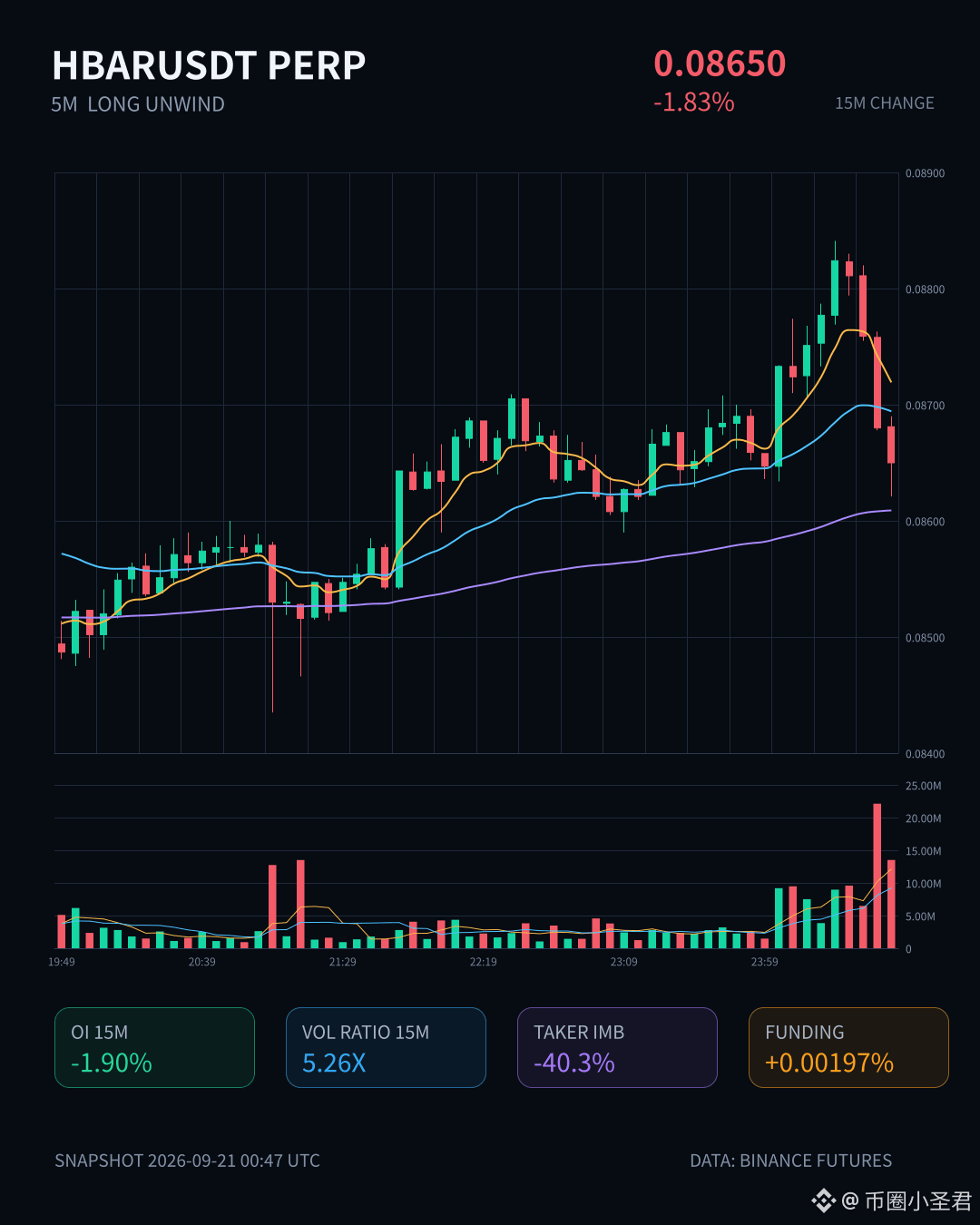Click the 0.08400 price axis label

[x=925, y=754]
